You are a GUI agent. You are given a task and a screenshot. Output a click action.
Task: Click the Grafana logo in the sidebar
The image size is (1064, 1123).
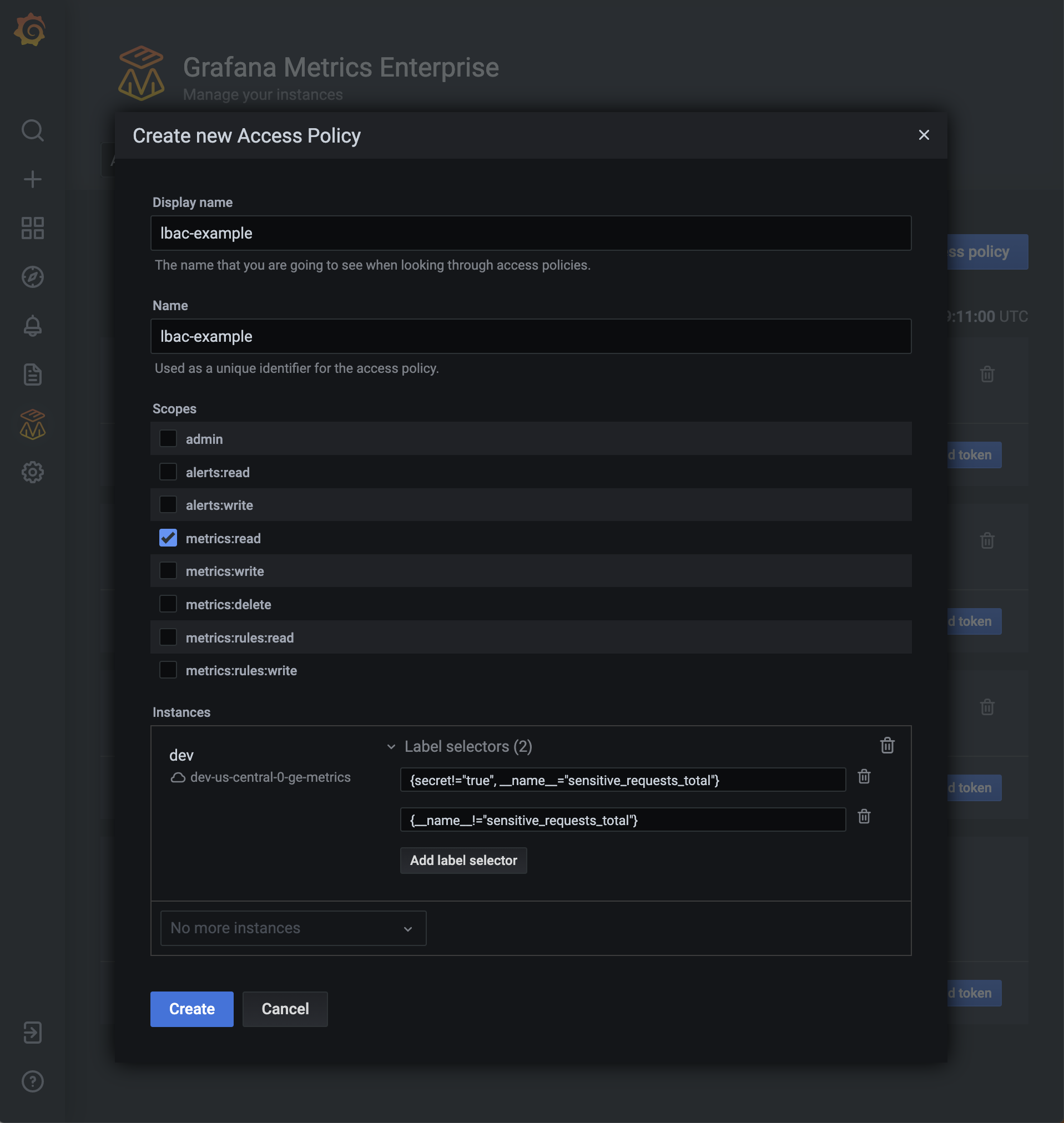click(x=32, y=29)
